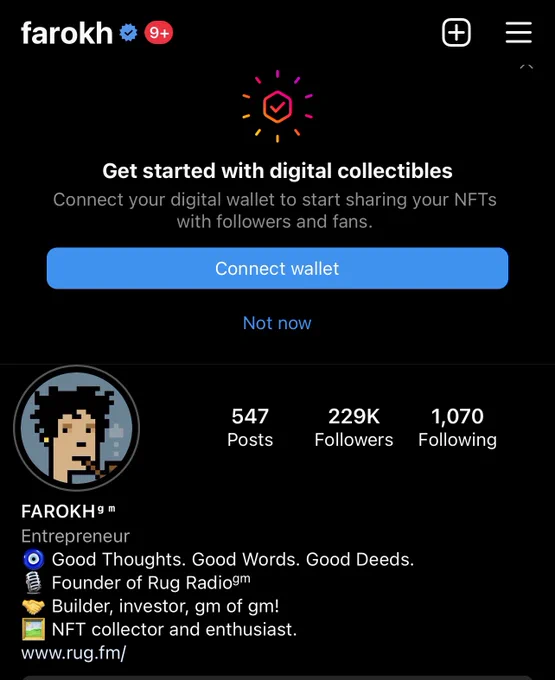Image resolution: width=555 pixels, height=680 pixels.
Task: Tap the digital collectibles hexagon checkmark icon
Action: (278, 107)
